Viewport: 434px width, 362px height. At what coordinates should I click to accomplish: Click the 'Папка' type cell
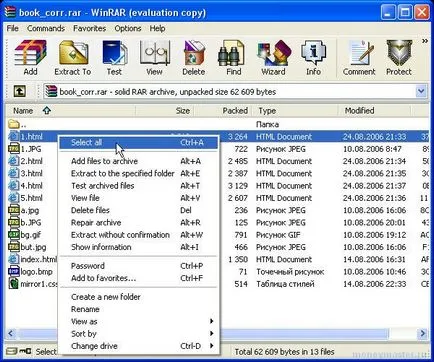(267, 124)
